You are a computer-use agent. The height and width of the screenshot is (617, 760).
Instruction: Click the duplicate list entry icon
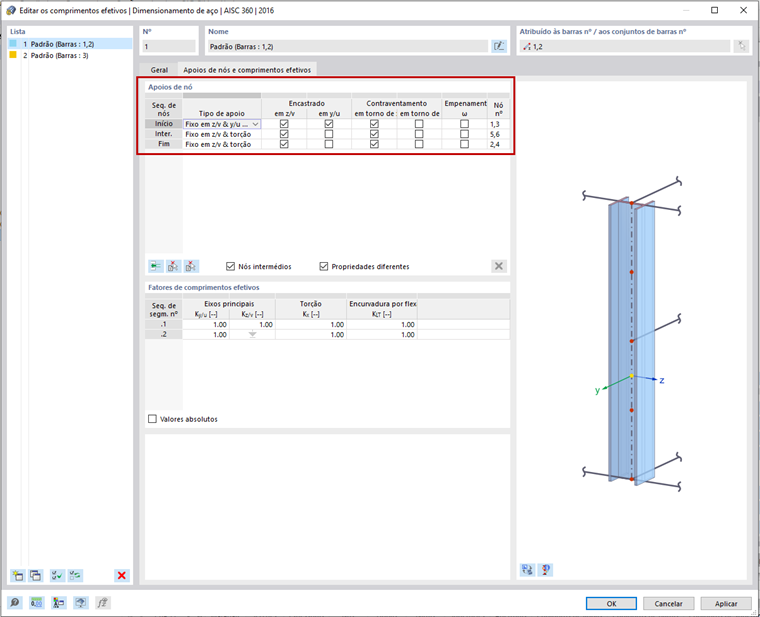(35, 575)
